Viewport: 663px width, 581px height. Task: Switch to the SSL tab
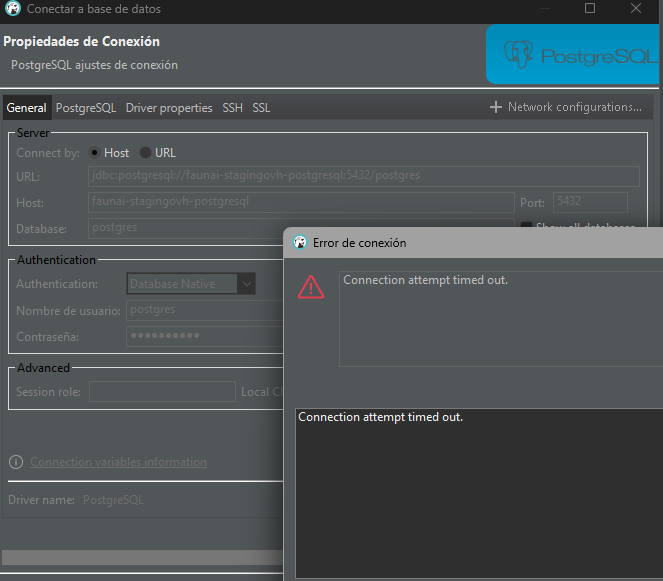[x=261, y=107]
